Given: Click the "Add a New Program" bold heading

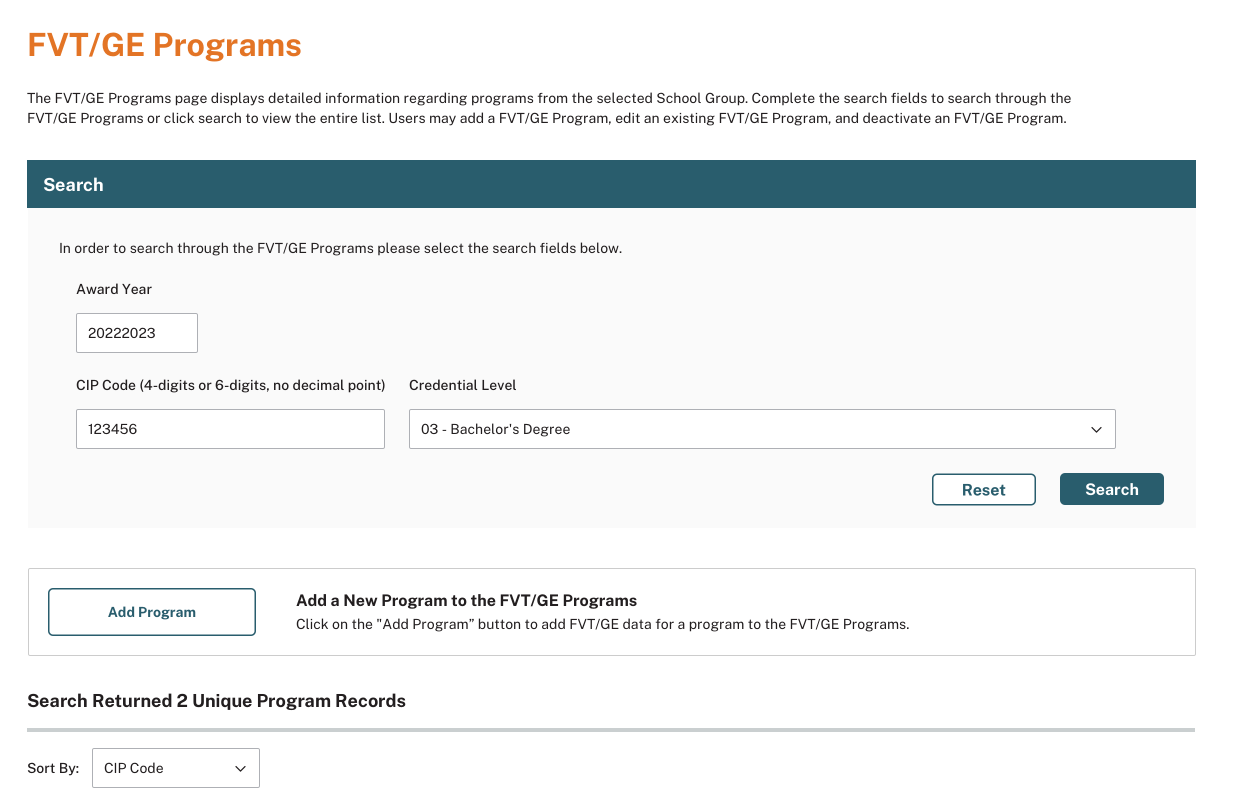Looking at the screenshot, I should pyautogui.click(x=466, y=600).
